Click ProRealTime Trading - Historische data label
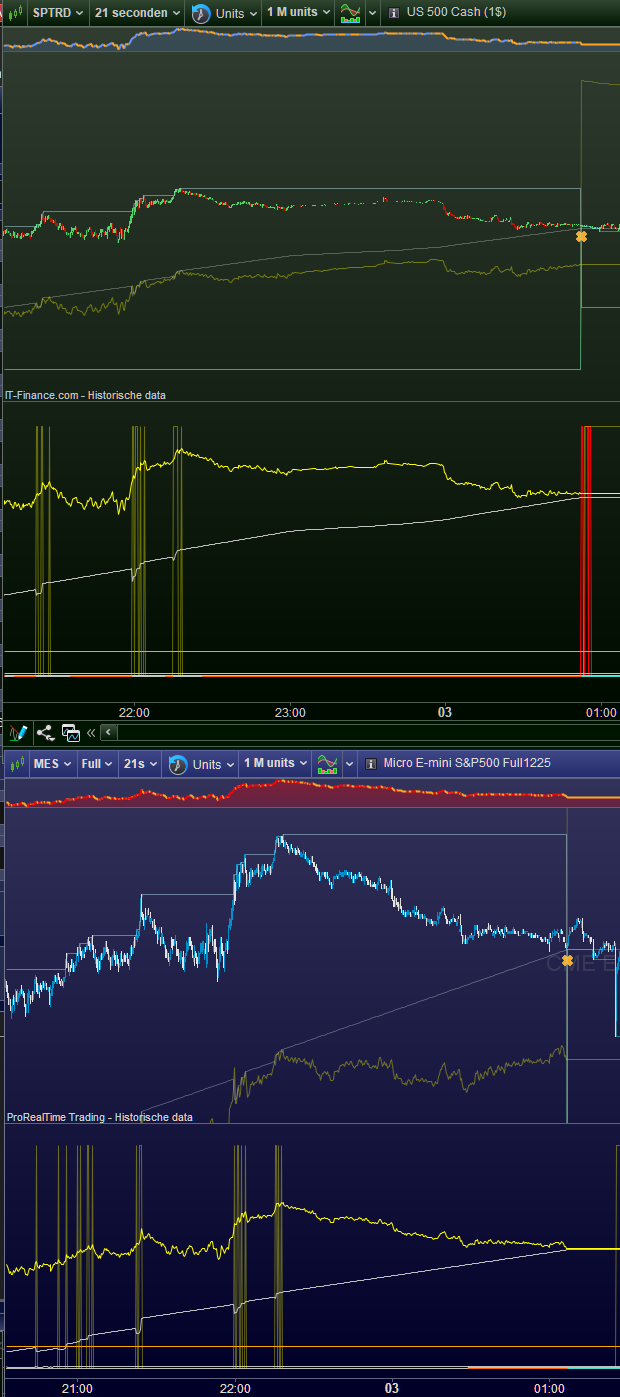 pyautogui.click(x=100, y=1117)
